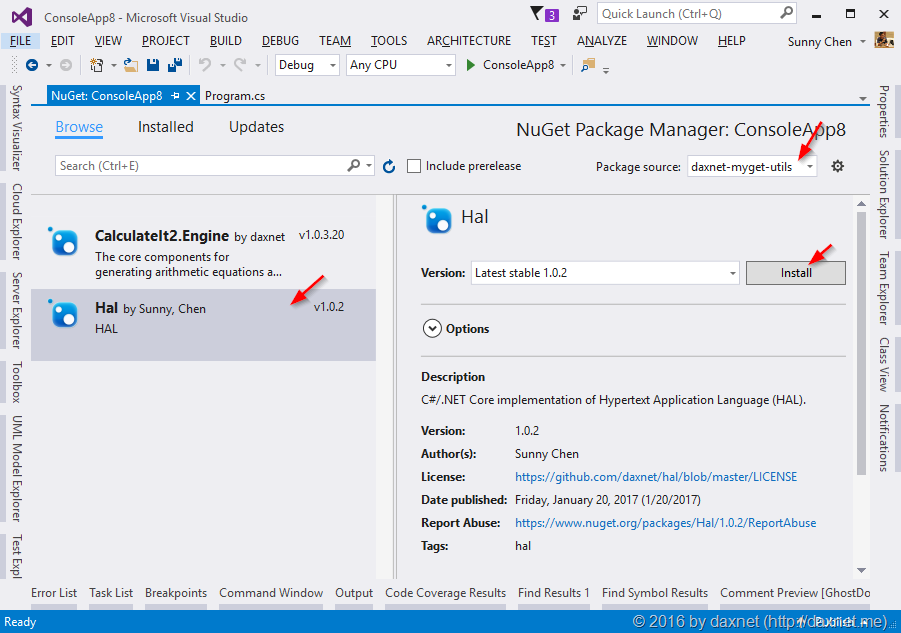Save current file with floppy icon

153,65
